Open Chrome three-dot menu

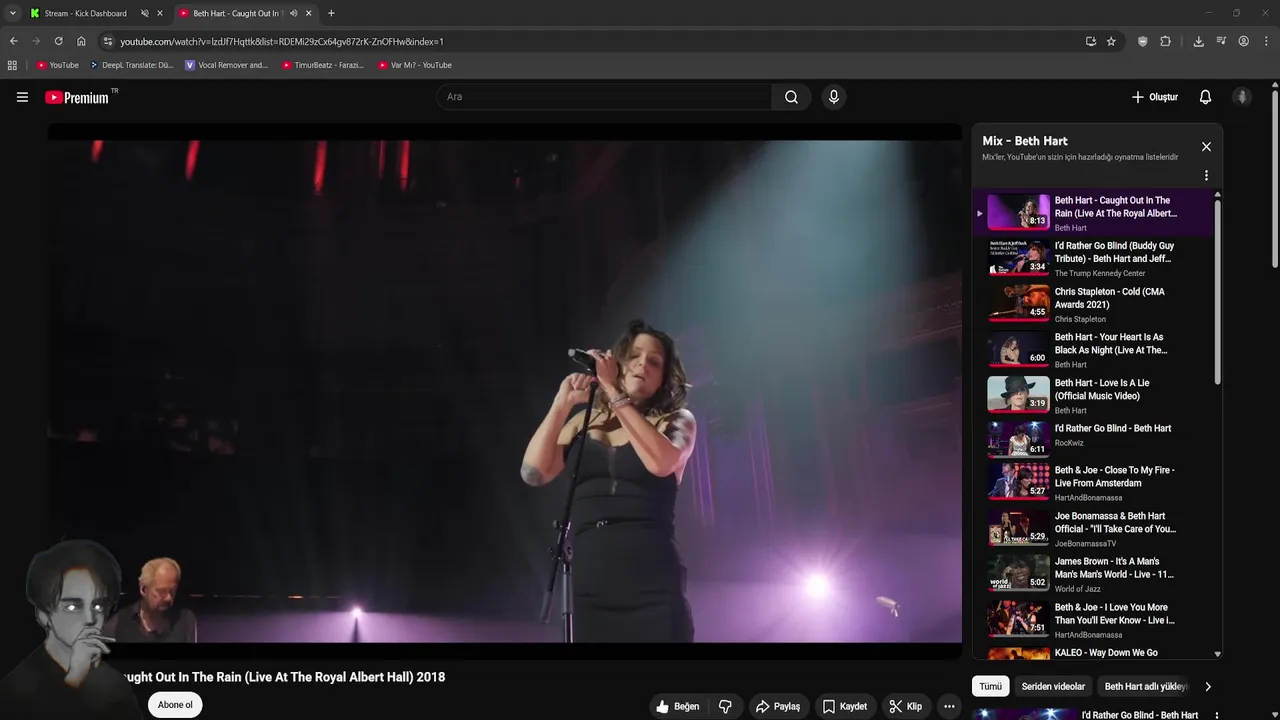click(x=1266, y=41)
